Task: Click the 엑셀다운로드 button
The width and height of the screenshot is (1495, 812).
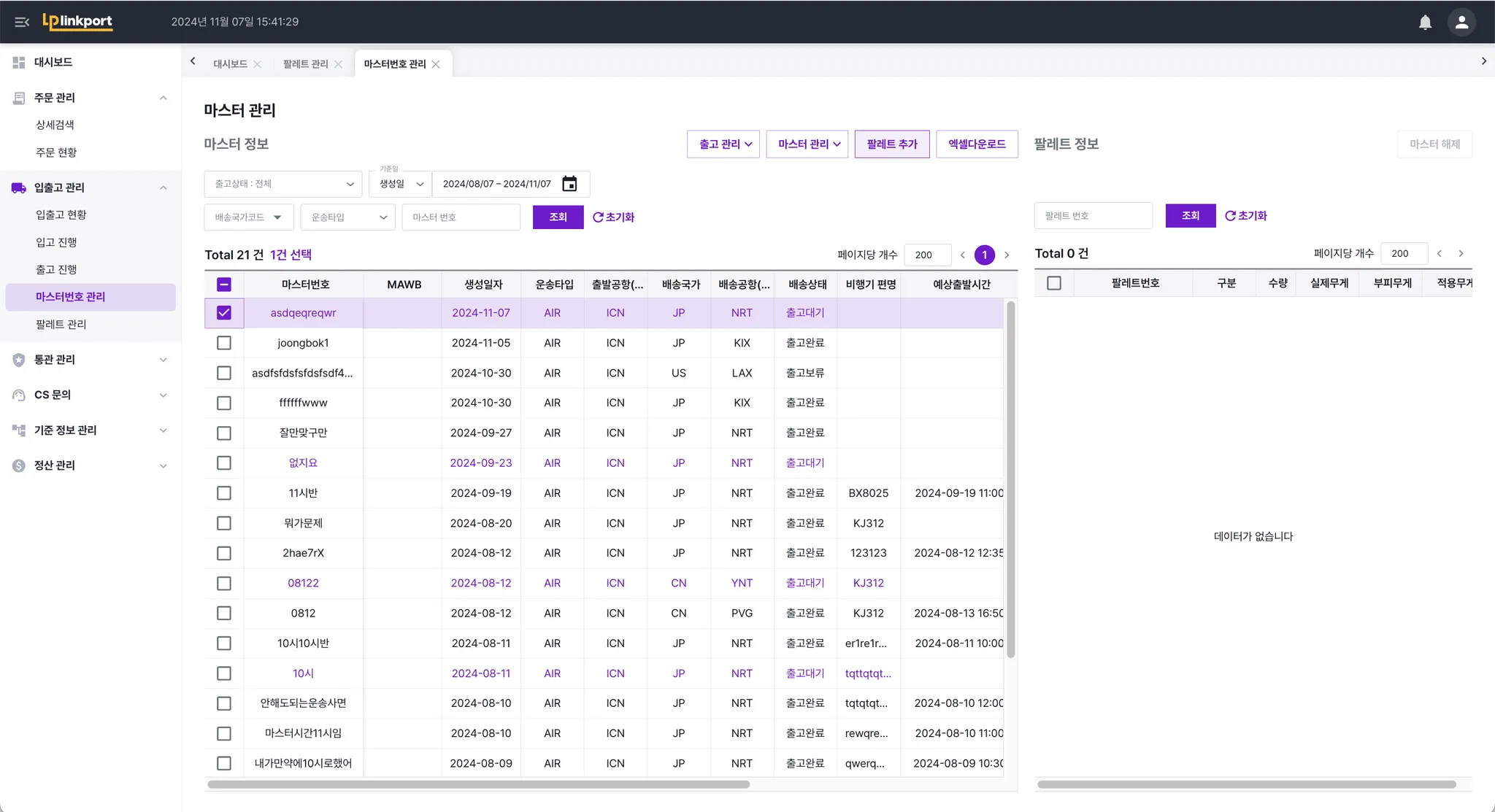Action: (x=977, y=144)
